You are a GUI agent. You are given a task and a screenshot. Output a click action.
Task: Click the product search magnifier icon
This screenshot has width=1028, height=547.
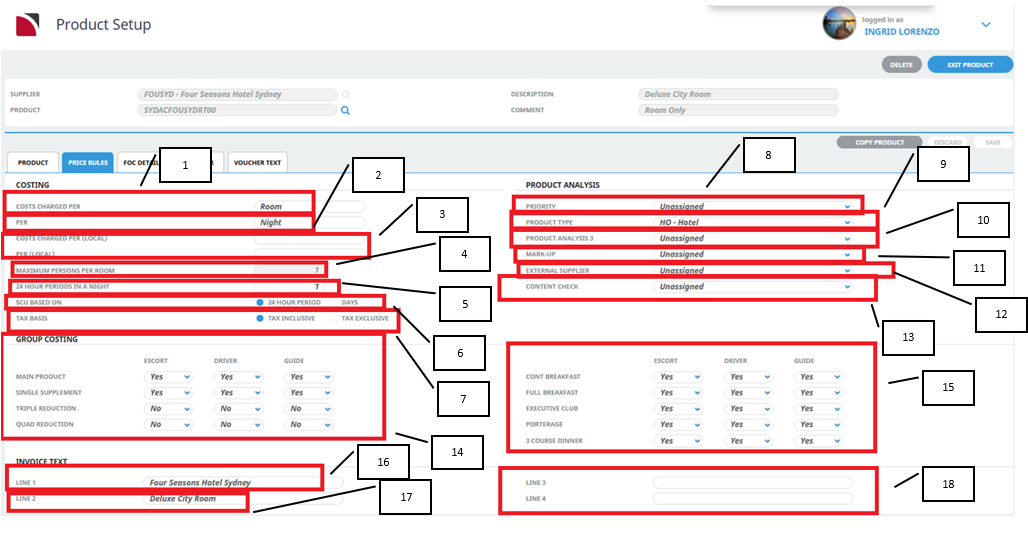tap(345, 110)
